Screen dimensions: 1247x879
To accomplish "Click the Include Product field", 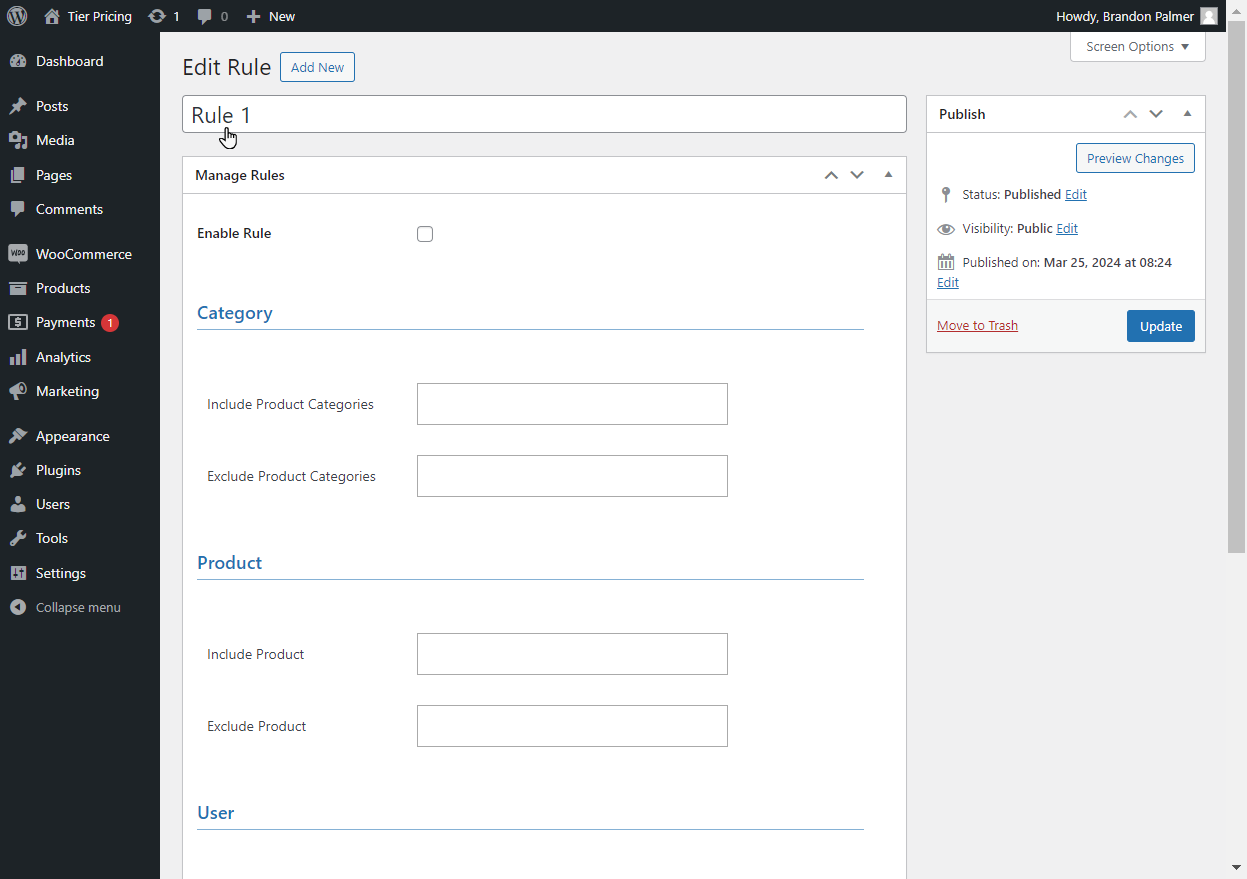I will point(572,654).
